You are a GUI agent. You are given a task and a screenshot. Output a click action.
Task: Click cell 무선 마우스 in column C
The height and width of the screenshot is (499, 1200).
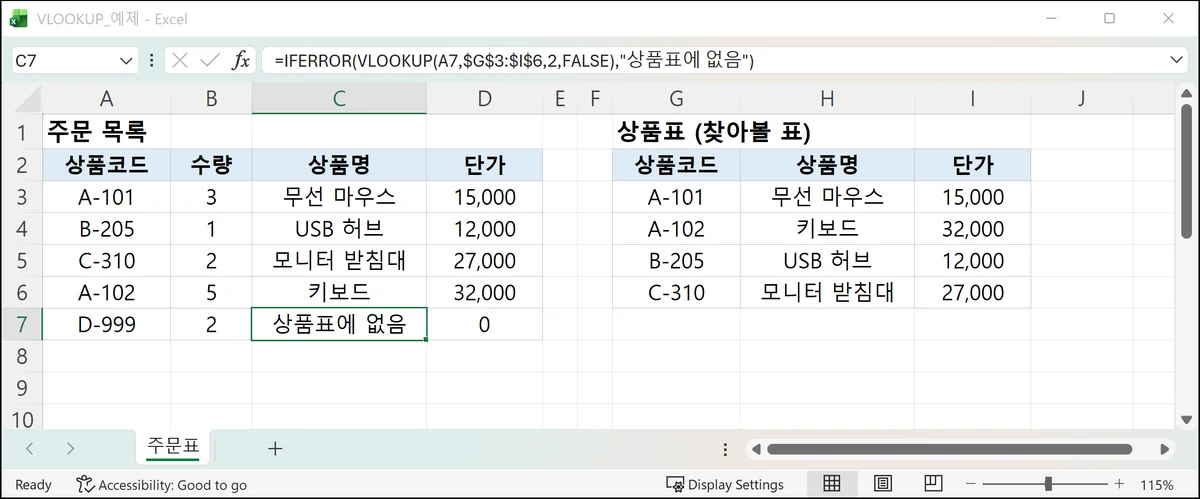click(339, 196)
